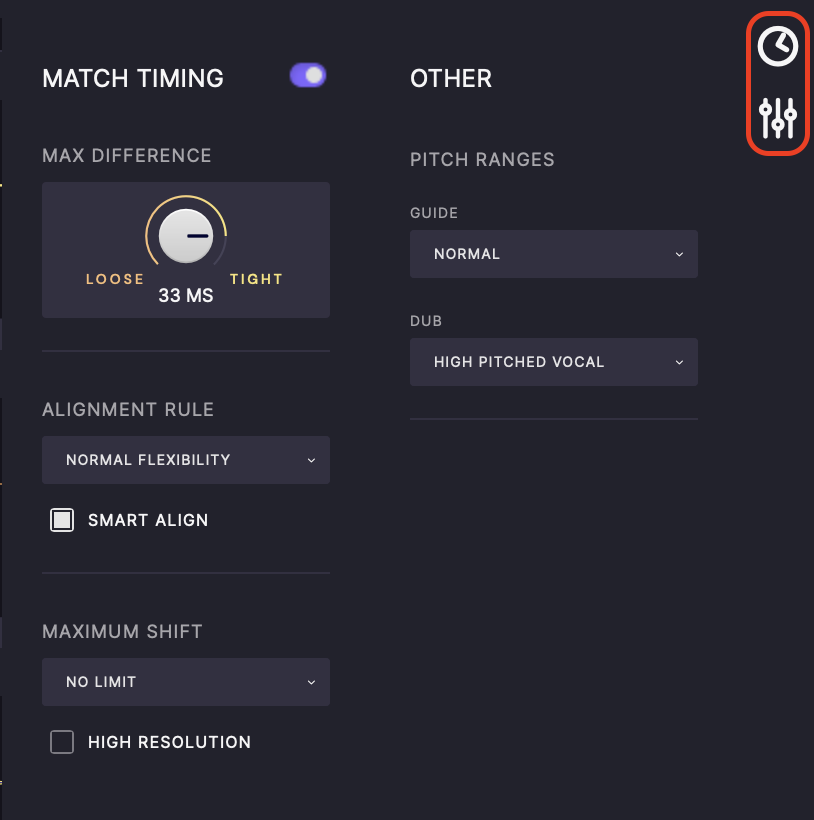Open the MAXIMUM SHIFT dropdown
Image resolution: width=814 pixels, height=820 pixels.
pos(185,682)
